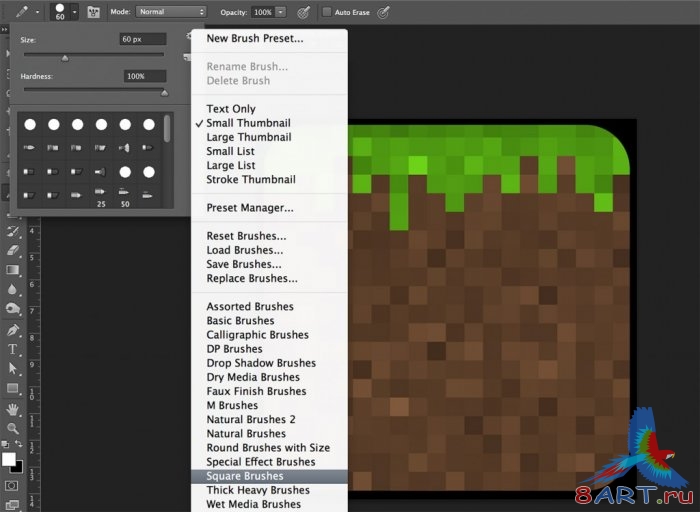Open the black background color swatch

pos(18,467)
